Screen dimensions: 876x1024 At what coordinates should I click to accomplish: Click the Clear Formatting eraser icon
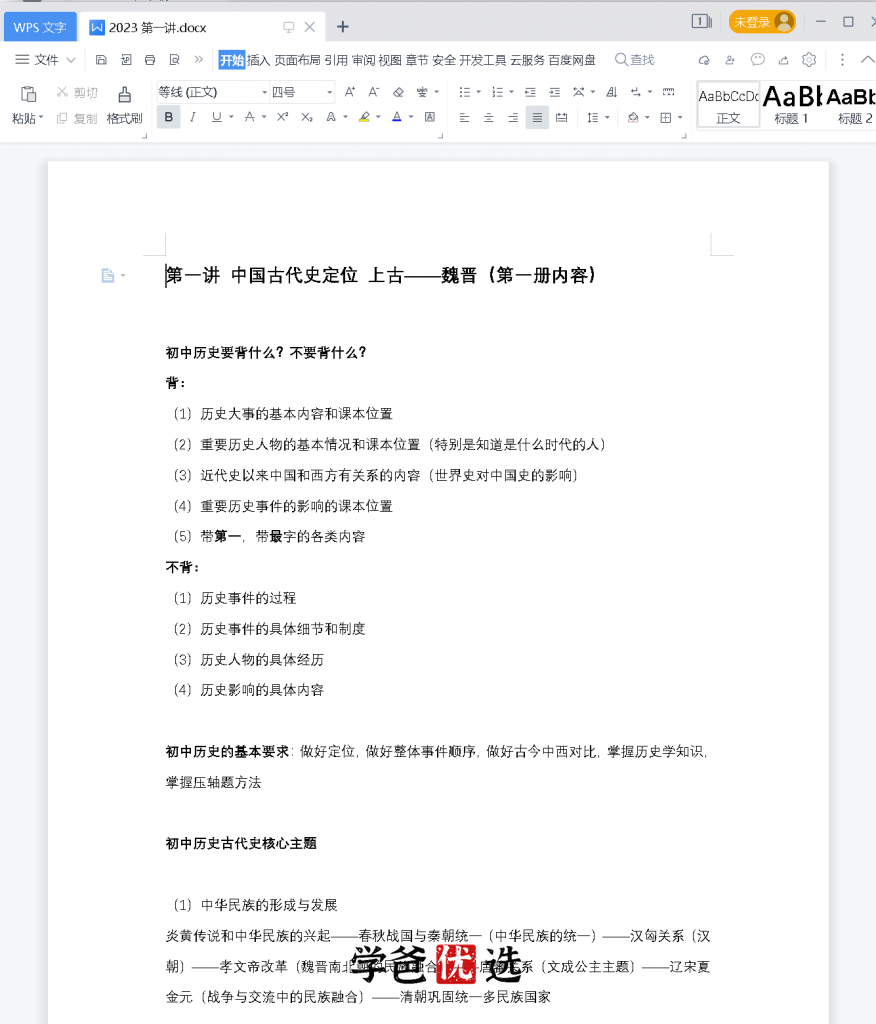point(398,92)
